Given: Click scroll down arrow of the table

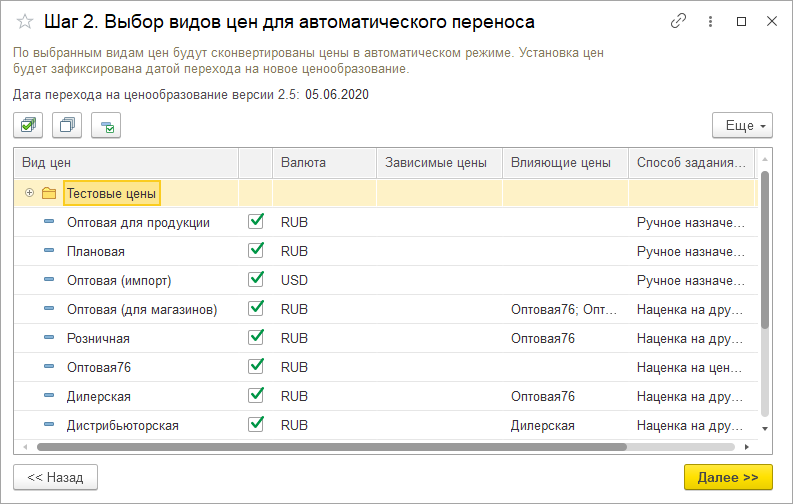Looking at the screenshot, I should (765, 428).
